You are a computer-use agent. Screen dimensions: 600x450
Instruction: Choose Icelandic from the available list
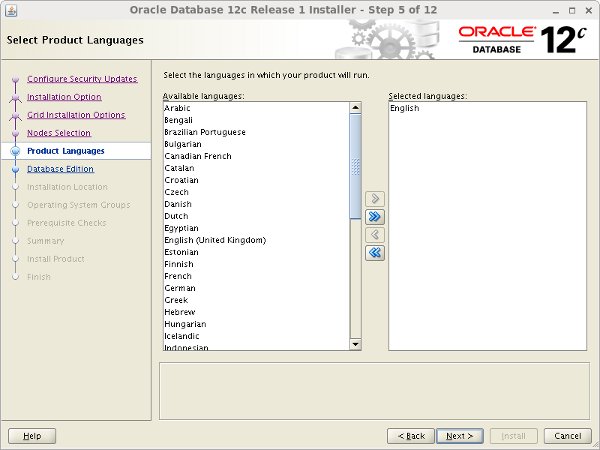tap(256, 336)
